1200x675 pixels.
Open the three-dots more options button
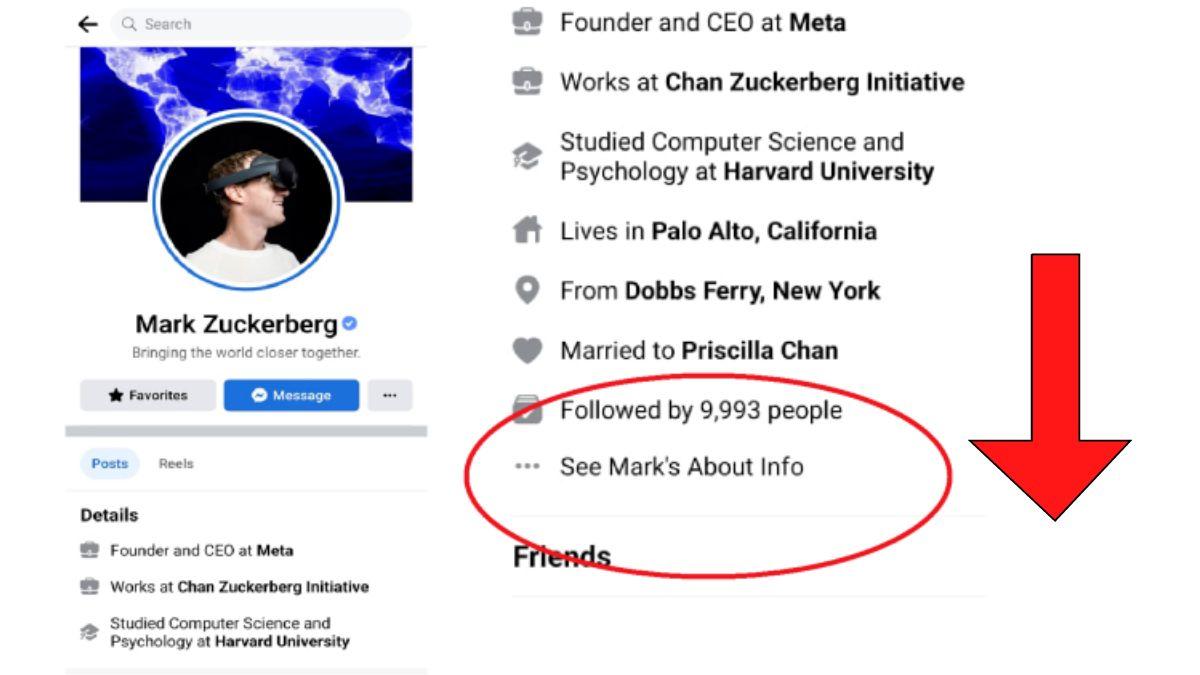click(x=390, y=395)
